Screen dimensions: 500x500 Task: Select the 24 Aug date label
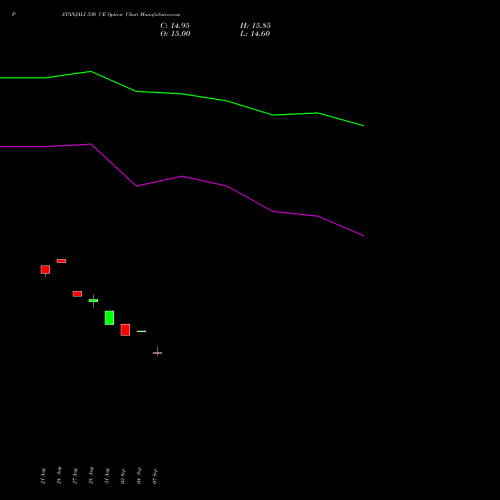click(x=59, y=475)
